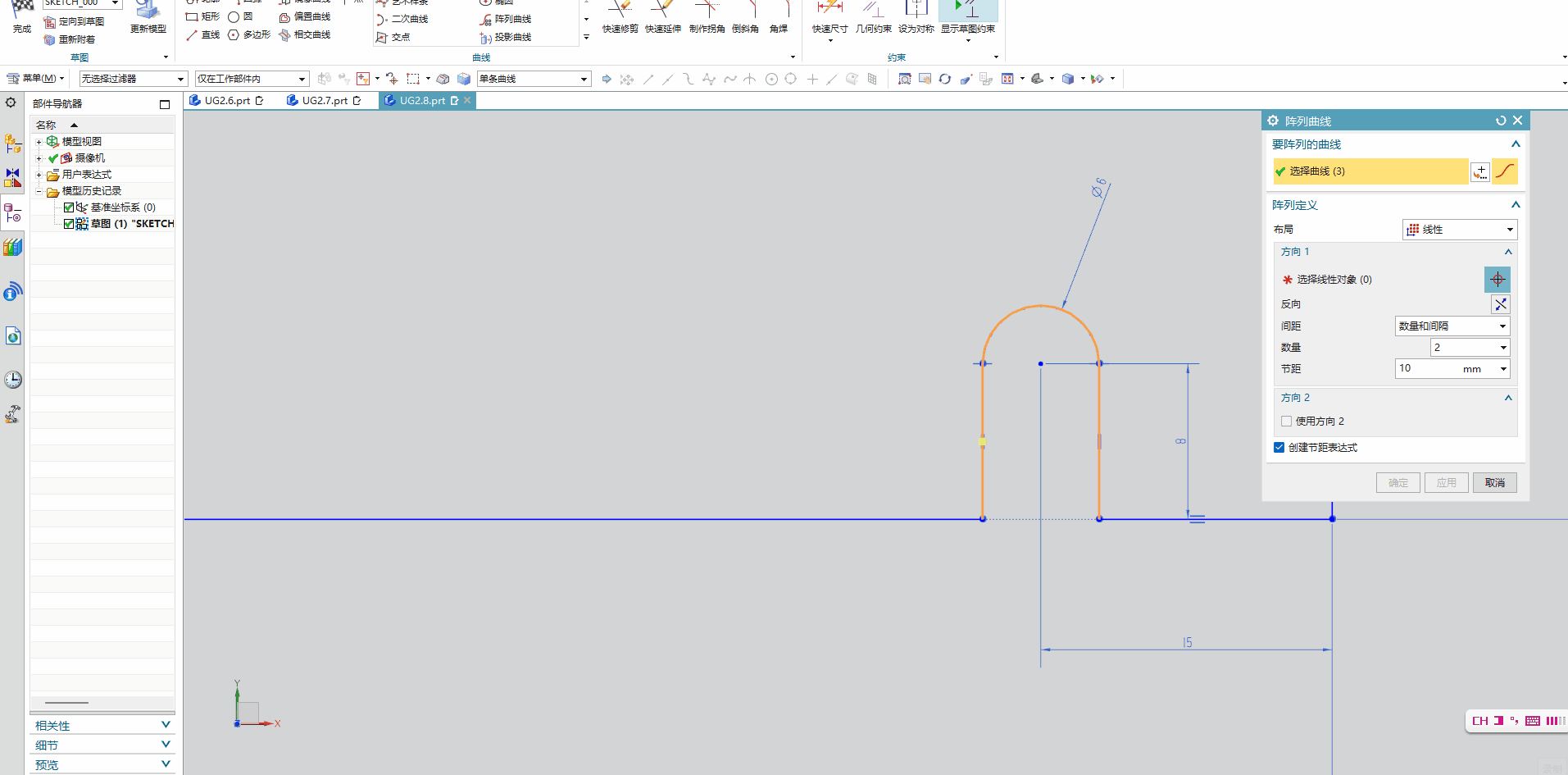
Task: Expand the 相关性 panel
Action: pos(102,725)
